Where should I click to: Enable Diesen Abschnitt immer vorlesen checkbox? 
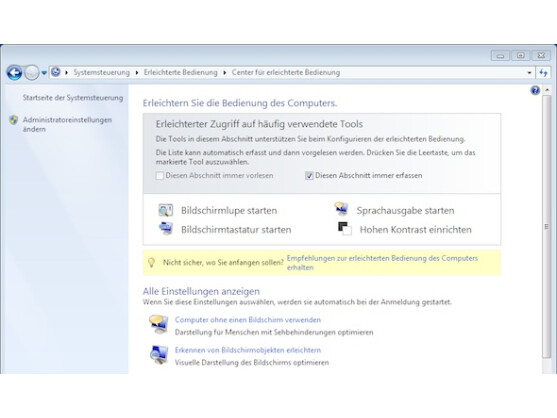(x=160, y=176)
